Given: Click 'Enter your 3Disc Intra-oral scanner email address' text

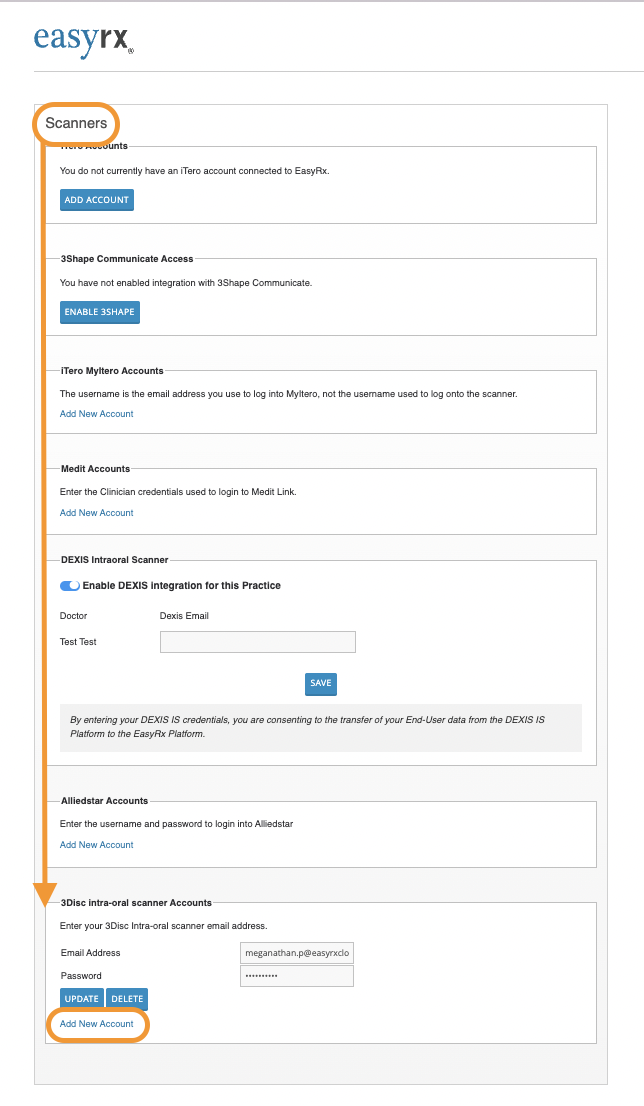Looking at the screenshot, I should [164, 926].
